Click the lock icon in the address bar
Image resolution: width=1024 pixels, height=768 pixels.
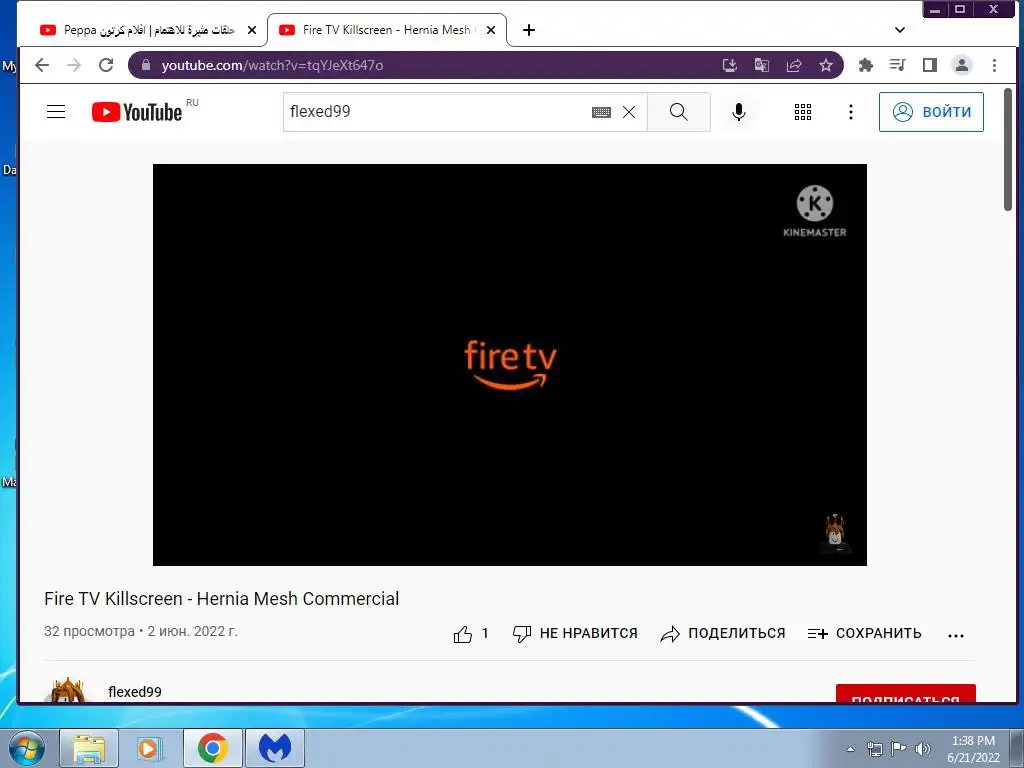pos(146,65)
